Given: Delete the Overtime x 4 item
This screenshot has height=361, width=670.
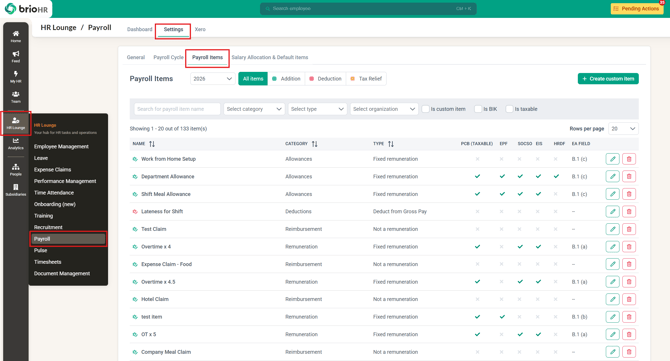Looking at the screenshot, I should pyautogui.click(x=629, y=247).
